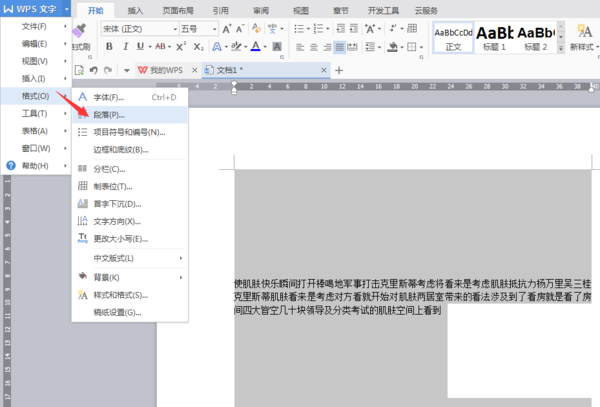The width and height of the screenshot is (600, 407).
Task: Close the 文档1 document tab
Action: [x=324, y=70]
